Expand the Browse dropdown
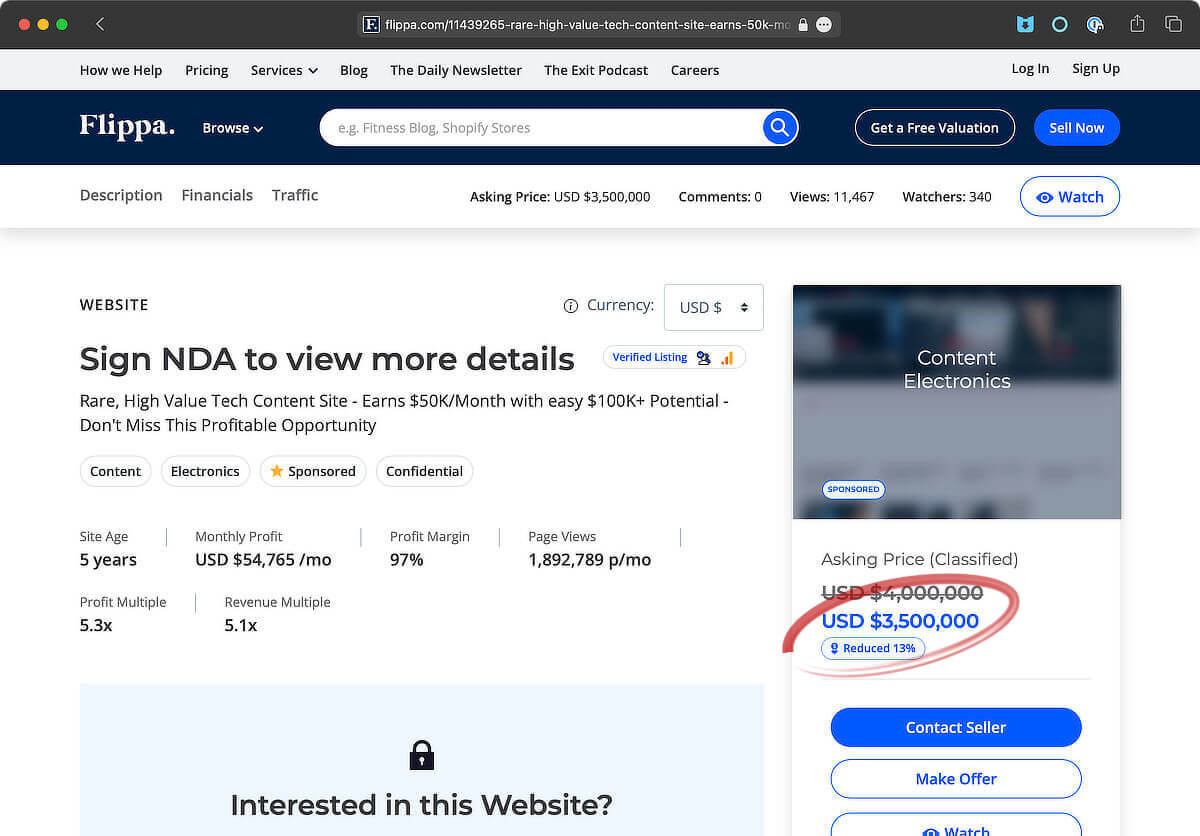The image size is (1200, 836). pos(232,128)
